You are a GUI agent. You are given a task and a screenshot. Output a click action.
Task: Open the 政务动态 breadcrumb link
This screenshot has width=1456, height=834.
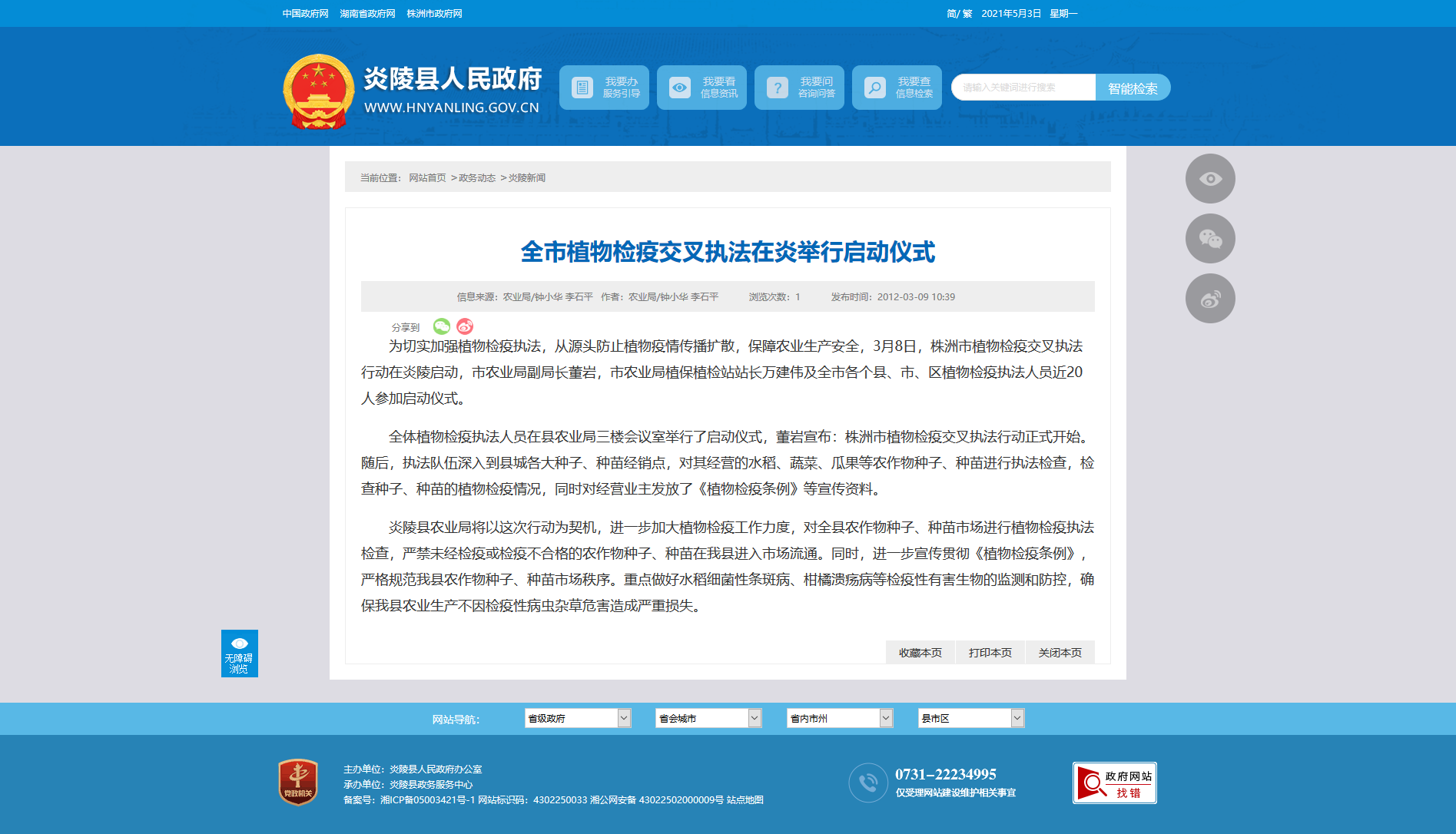click(x=477, y=178)
